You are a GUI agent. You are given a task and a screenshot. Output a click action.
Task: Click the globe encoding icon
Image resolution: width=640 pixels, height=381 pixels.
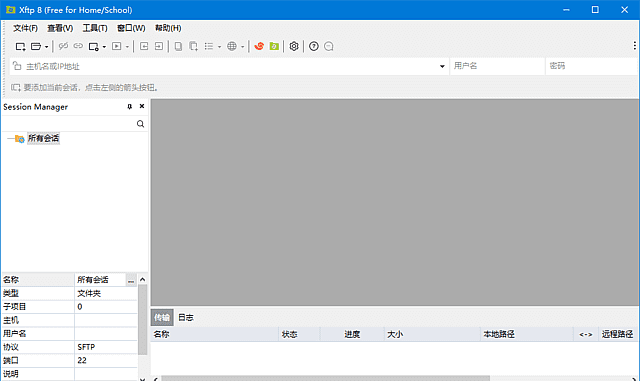[232, 46]
